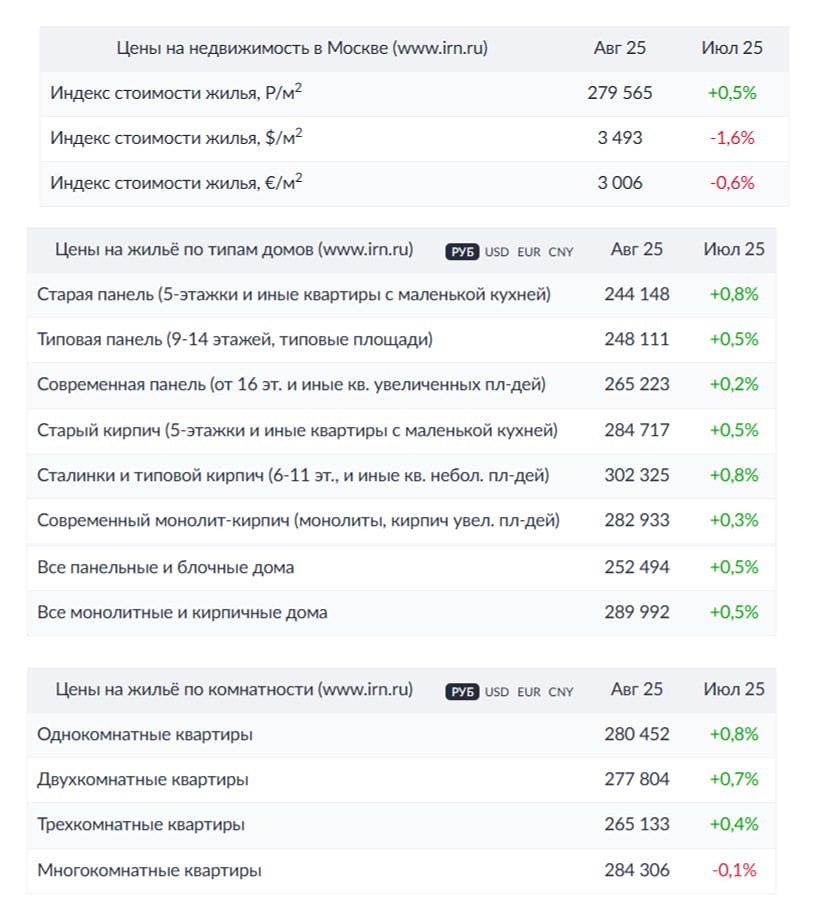Switch house-type prices table to CNY currency
818x915 pixels.
[560, 251]
